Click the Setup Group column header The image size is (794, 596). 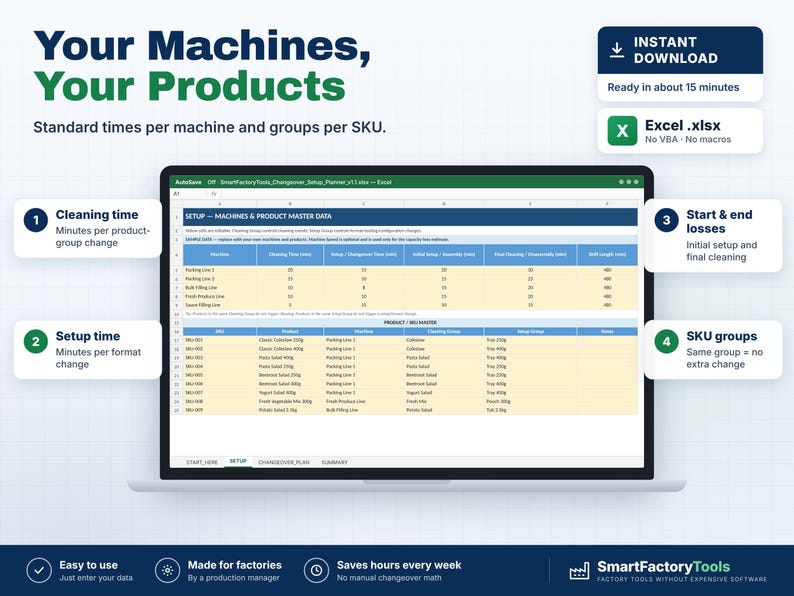point(530,332)
